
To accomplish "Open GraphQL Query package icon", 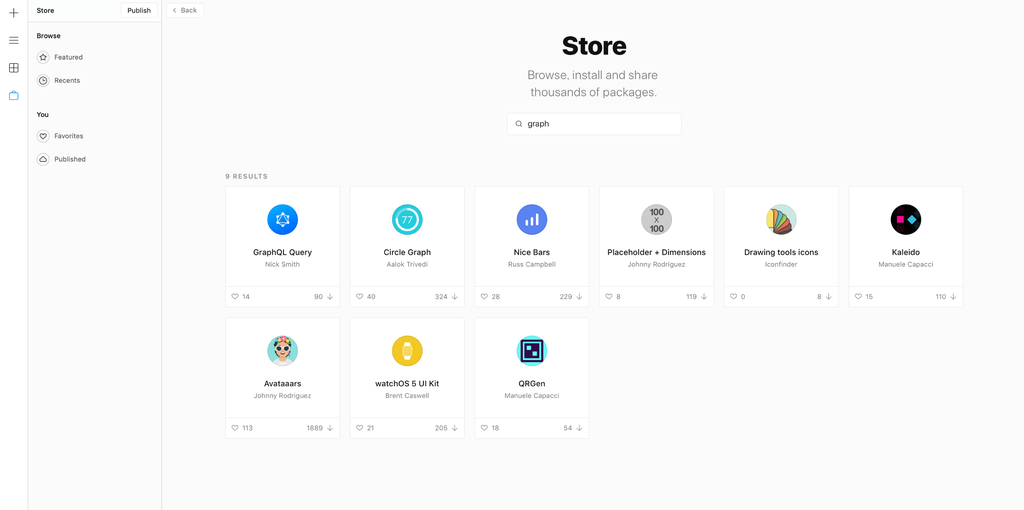I will click(282, 219).
